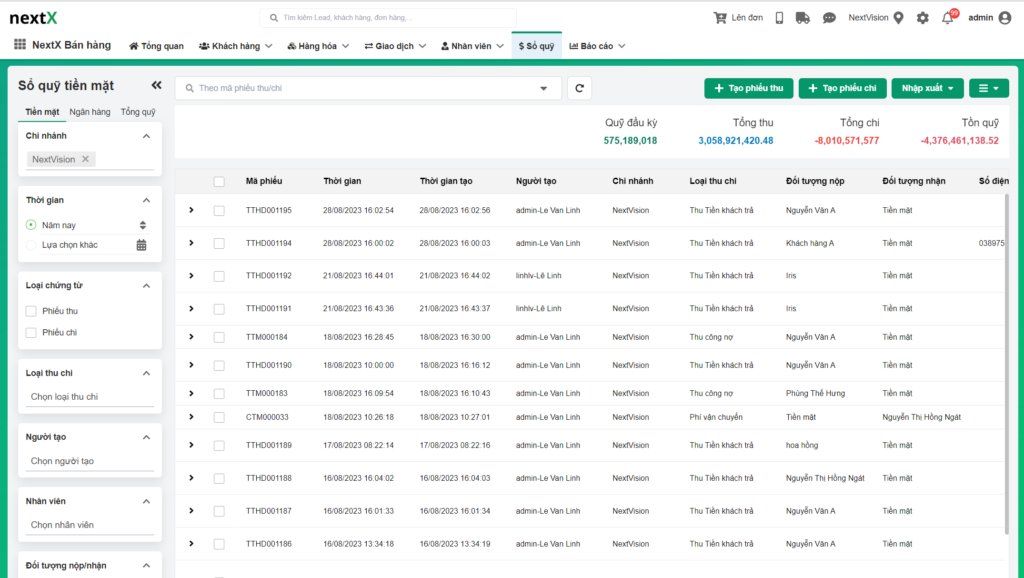1024x578 pixels.
Task: Click the delivery truck icon
Action: coord(803,18)
